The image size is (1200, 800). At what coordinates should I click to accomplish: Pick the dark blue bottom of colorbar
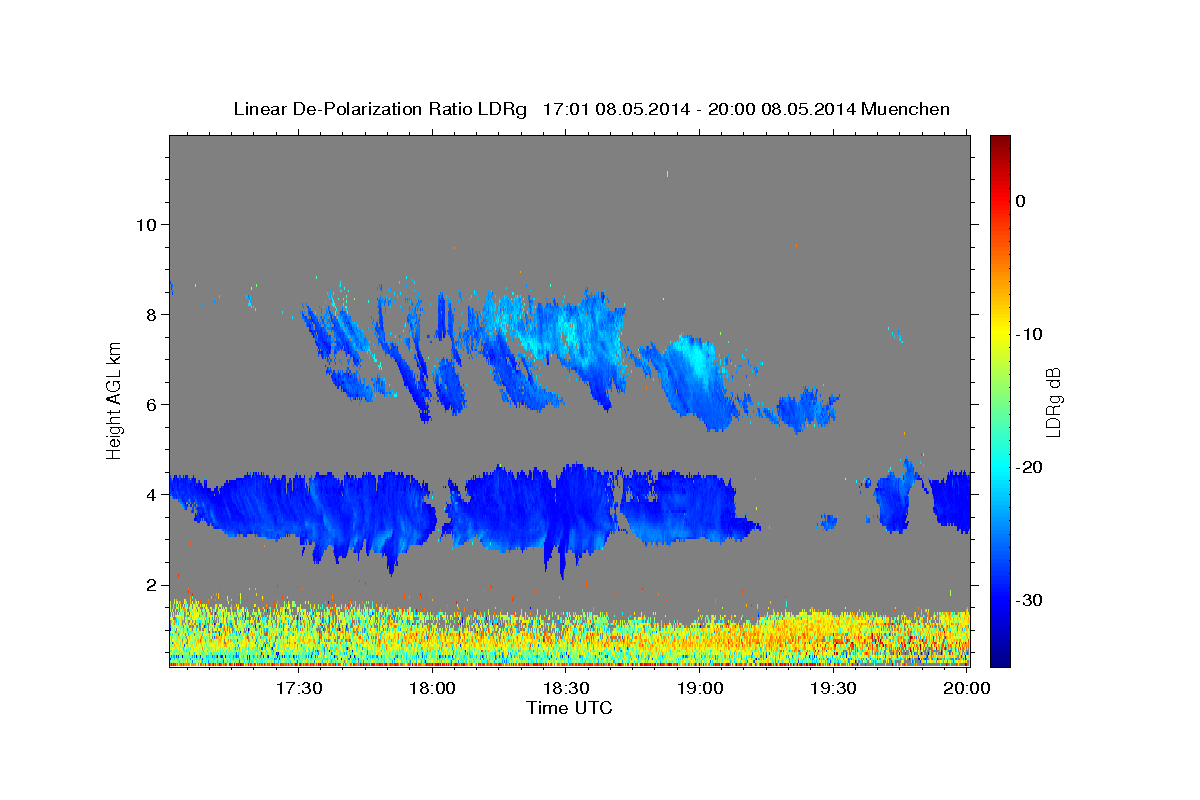(x=1000, y=657)
